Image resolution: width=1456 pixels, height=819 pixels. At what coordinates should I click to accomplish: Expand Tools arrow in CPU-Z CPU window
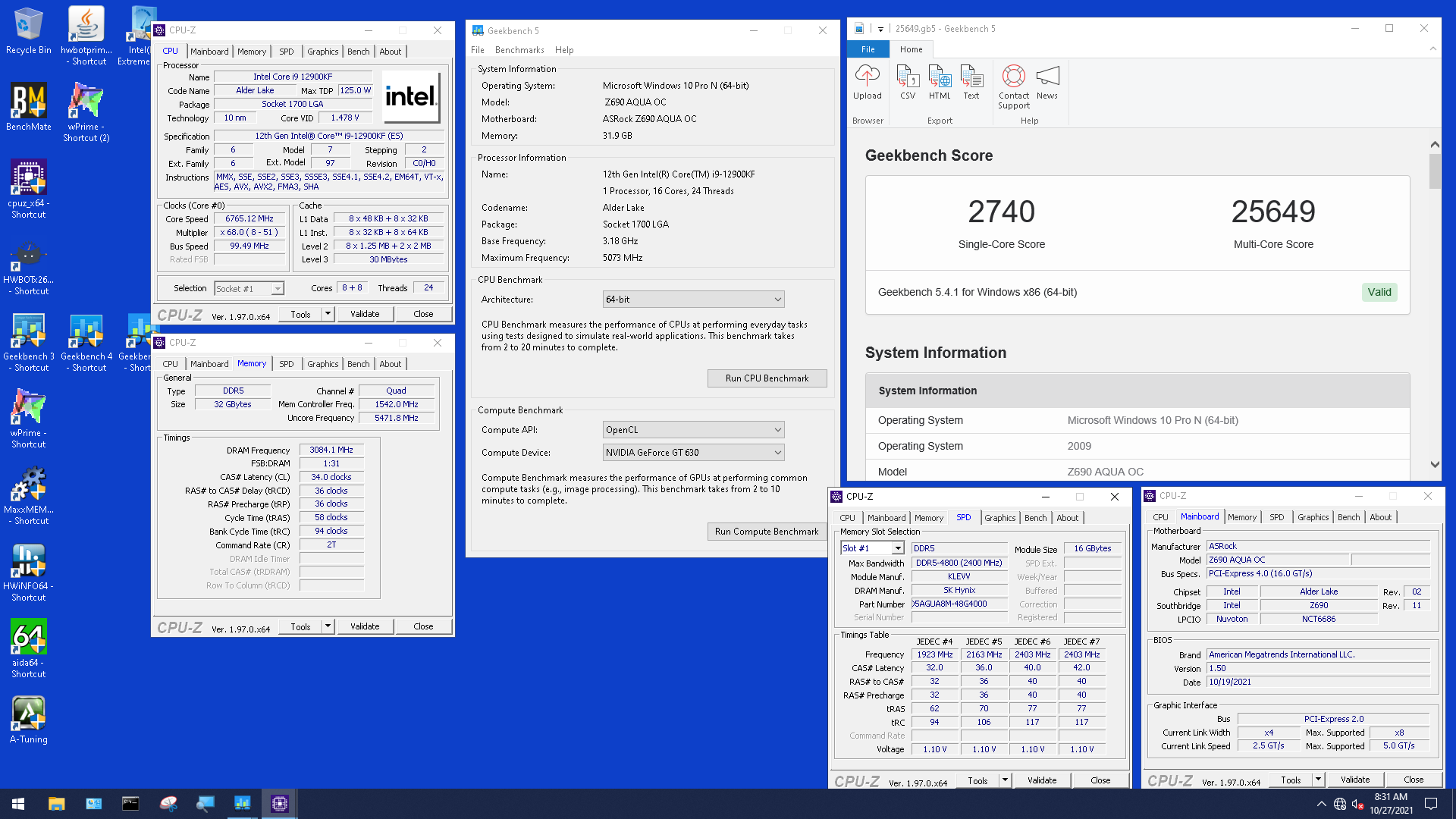point(328,314)
